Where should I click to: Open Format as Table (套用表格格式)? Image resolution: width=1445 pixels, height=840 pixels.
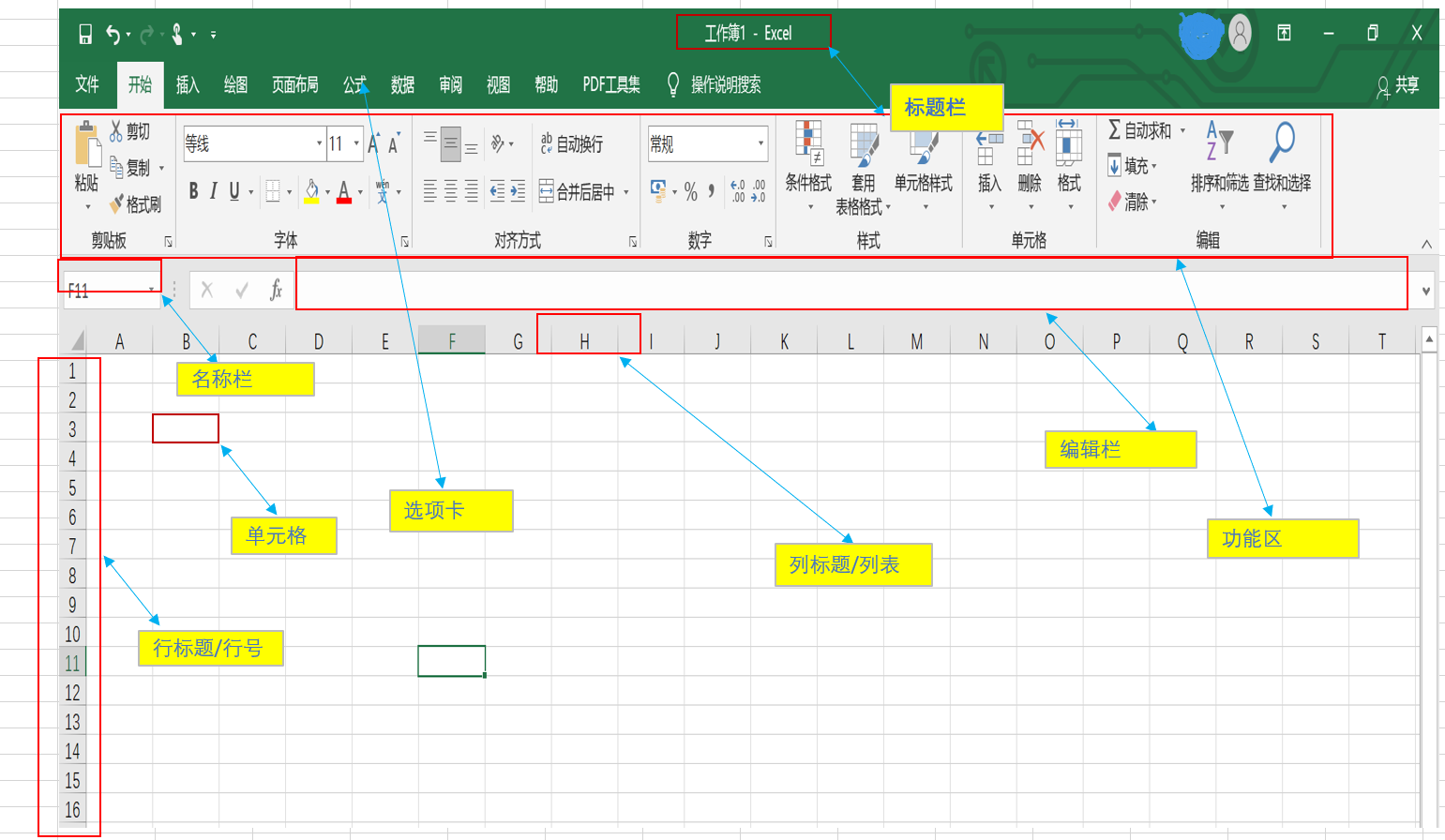click(863, 168)
